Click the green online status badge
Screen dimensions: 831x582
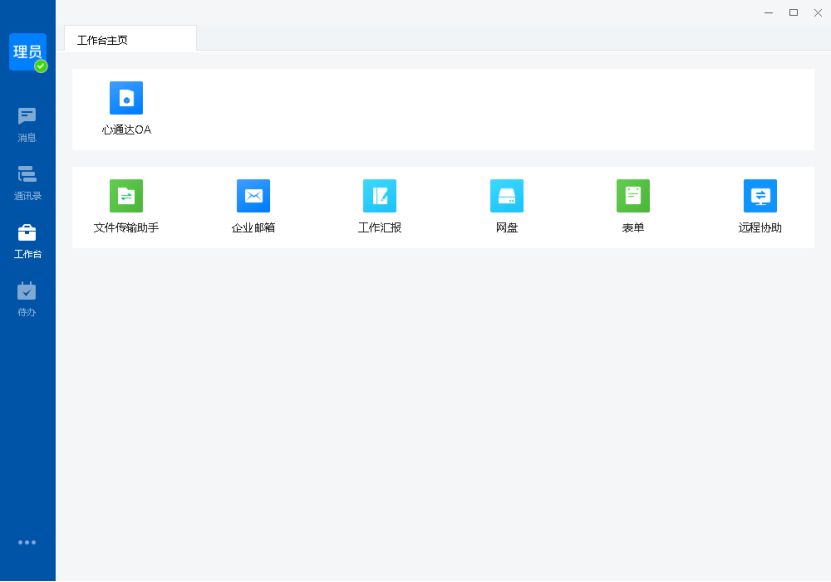click(41, 66)
